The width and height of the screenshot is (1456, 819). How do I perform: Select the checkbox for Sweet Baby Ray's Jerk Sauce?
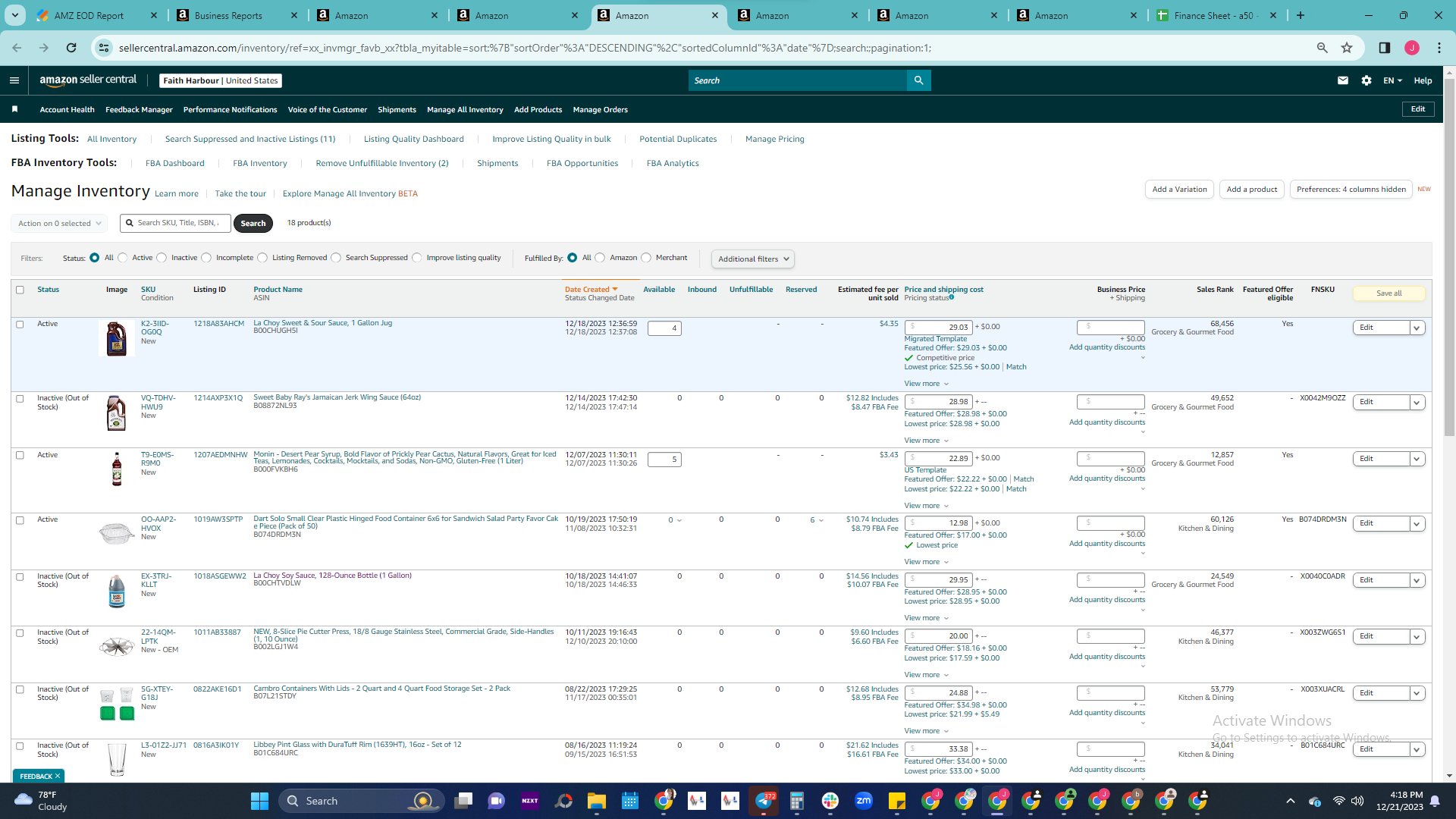(x=20, y=399)
